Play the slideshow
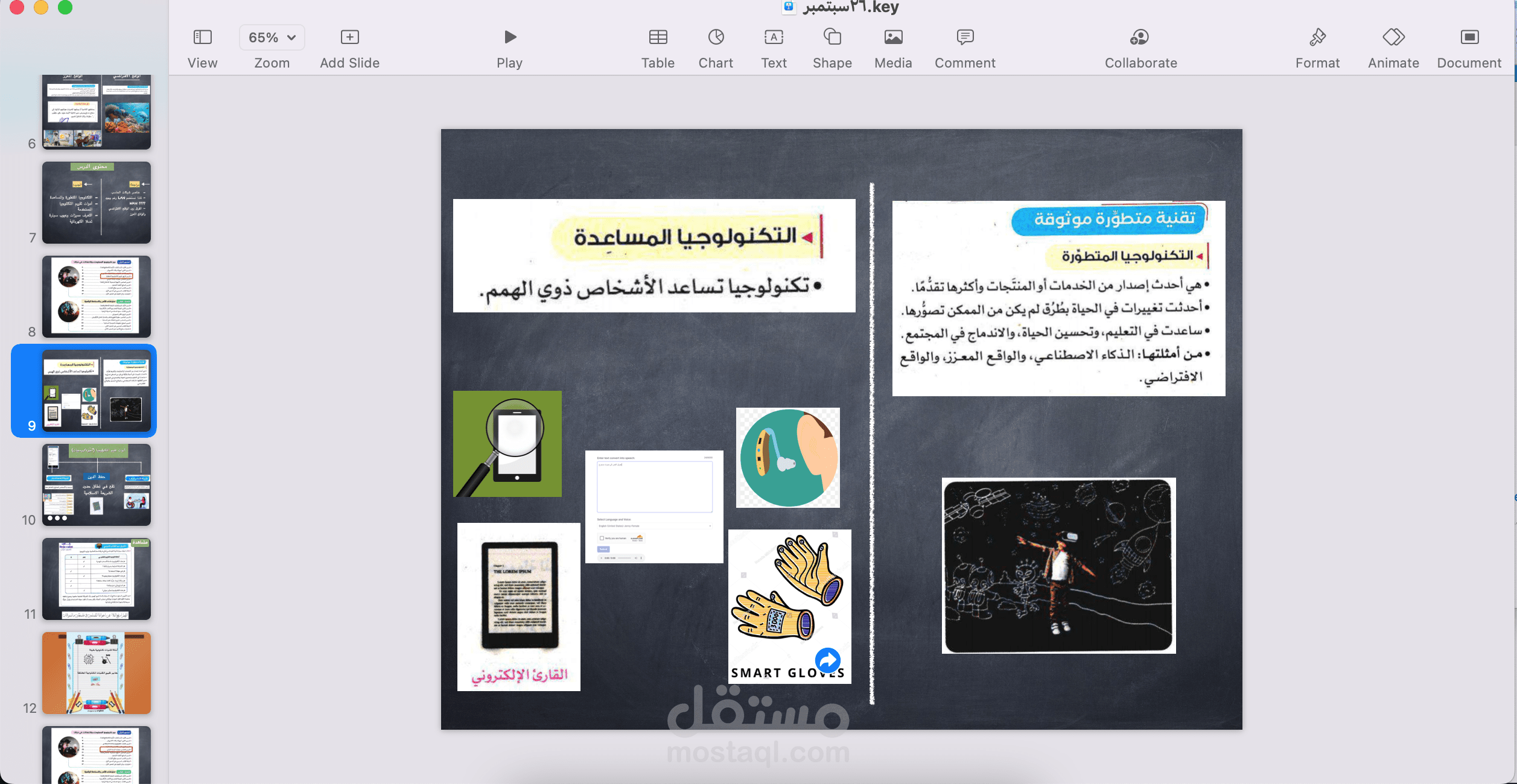 (510, 37)
